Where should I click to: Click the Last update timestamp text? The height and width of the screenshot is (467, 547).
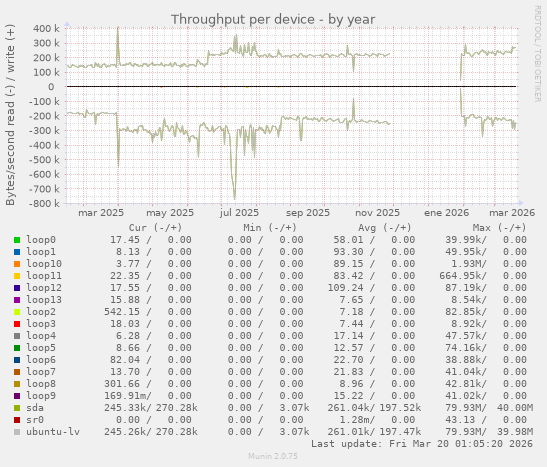(422, 444)
